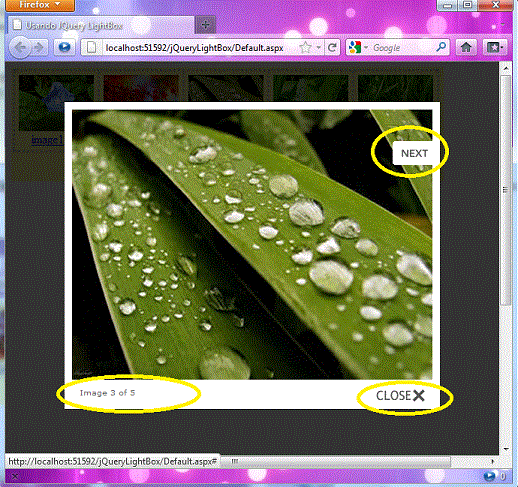This screenshot has width=518, height=487.
Task: Expand the search engine selector dropdown
Action: [x=358, y=48]
